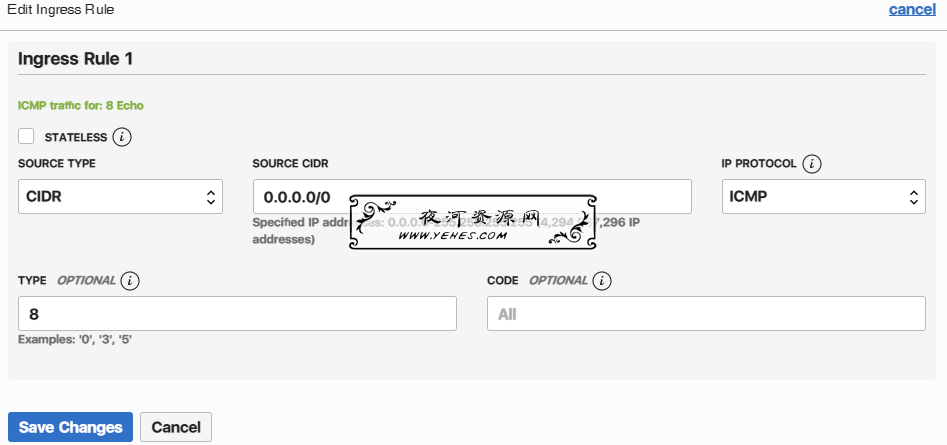Open the Source Type CIDR dropdown
Screen dimensions: 947x445
tap(120, 197)
